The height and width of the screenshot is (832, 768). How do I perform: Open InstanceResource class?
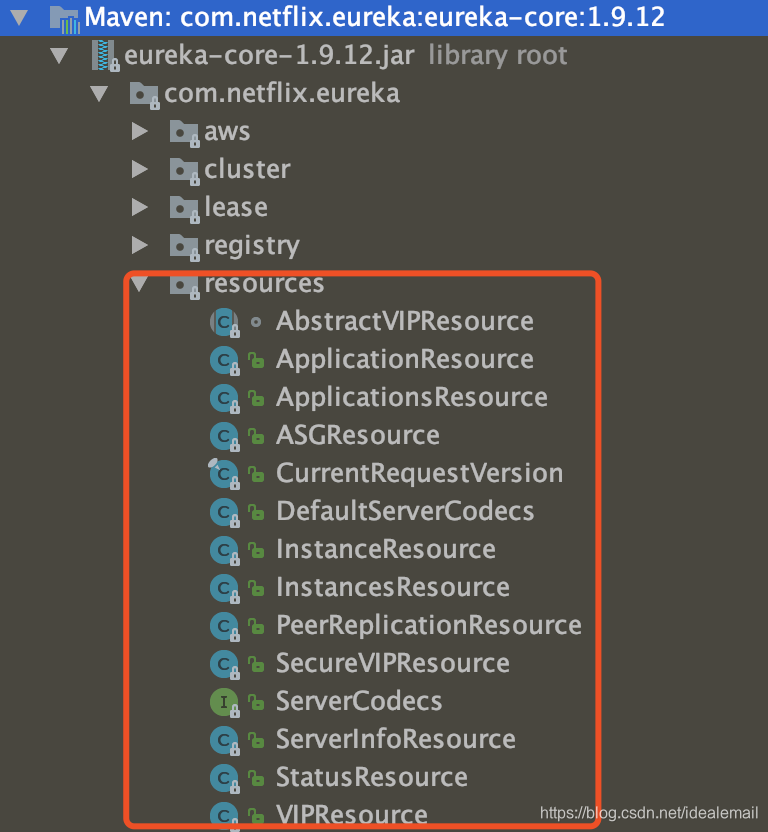coord(386,550)
